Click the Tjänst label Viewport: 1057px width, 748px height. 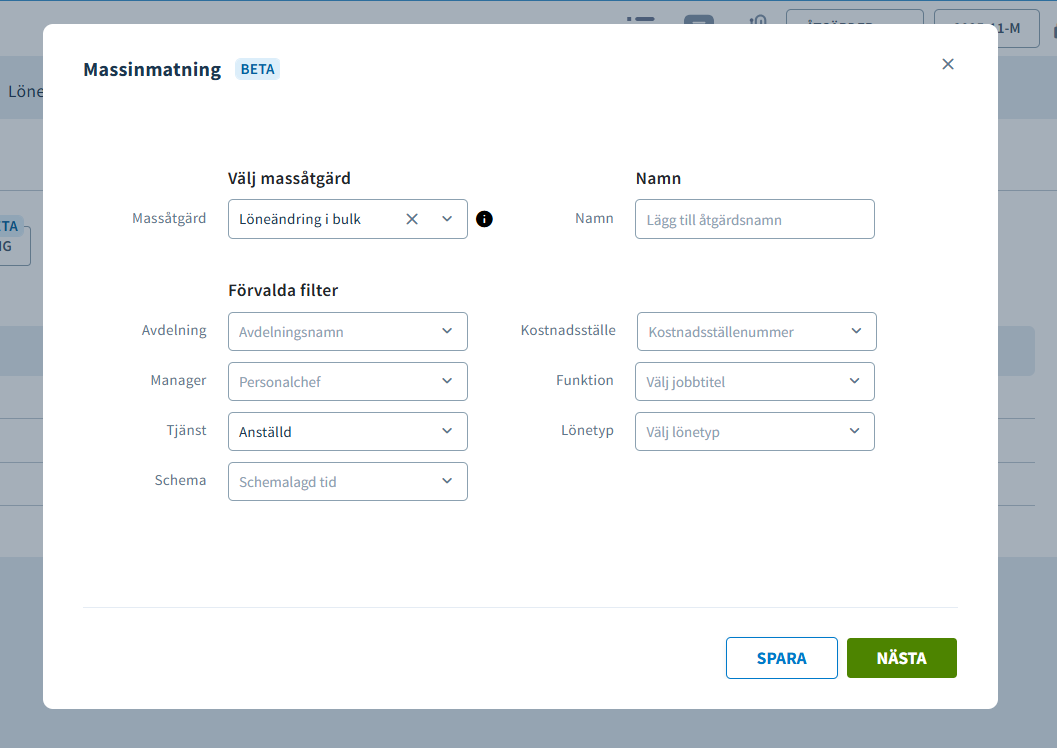coord(186,431)
